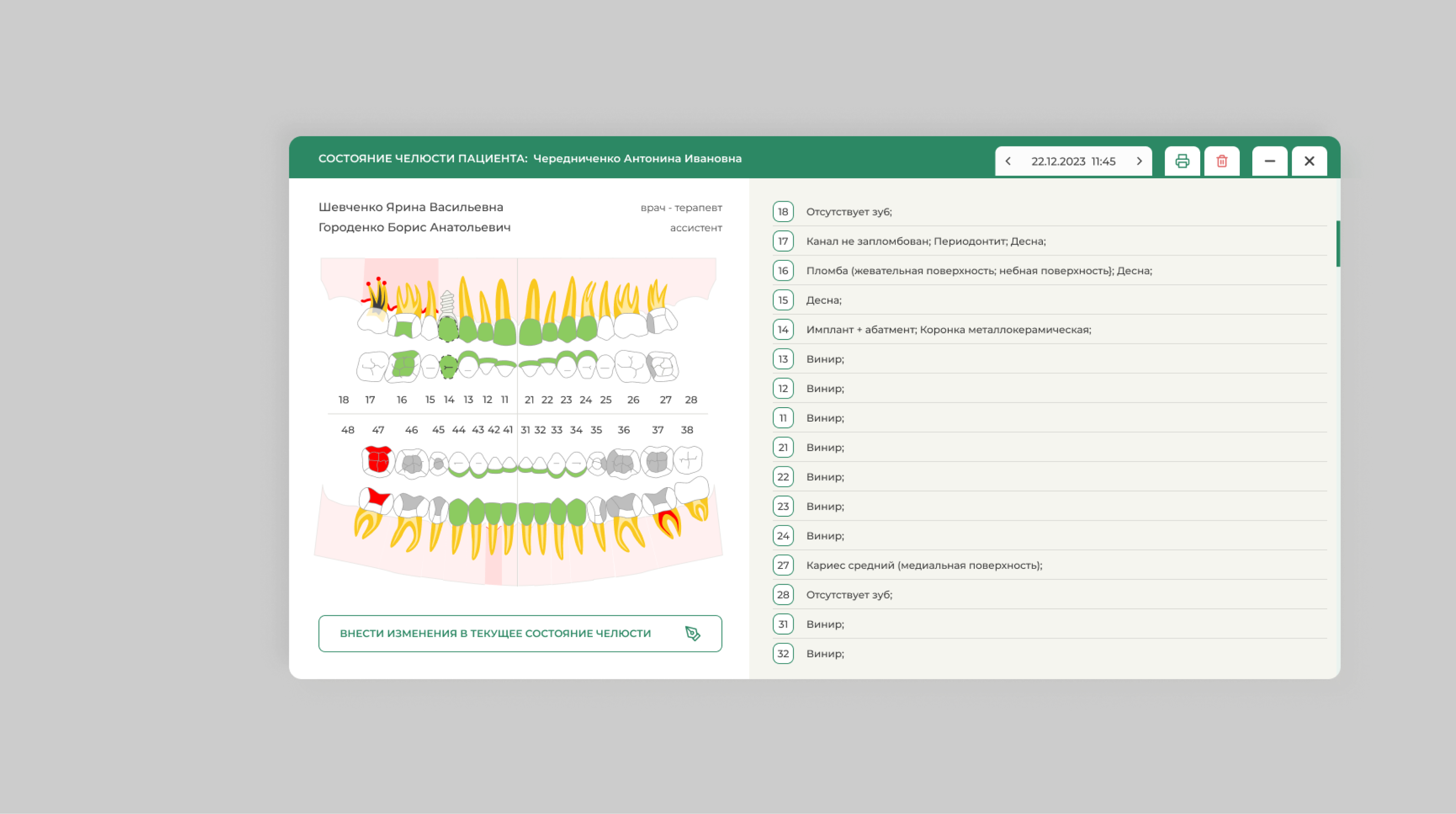Click the pen icon on edit button
The width and height of the screenshot is (1456, 814).
pyautogui.click(x=692, y=633)
